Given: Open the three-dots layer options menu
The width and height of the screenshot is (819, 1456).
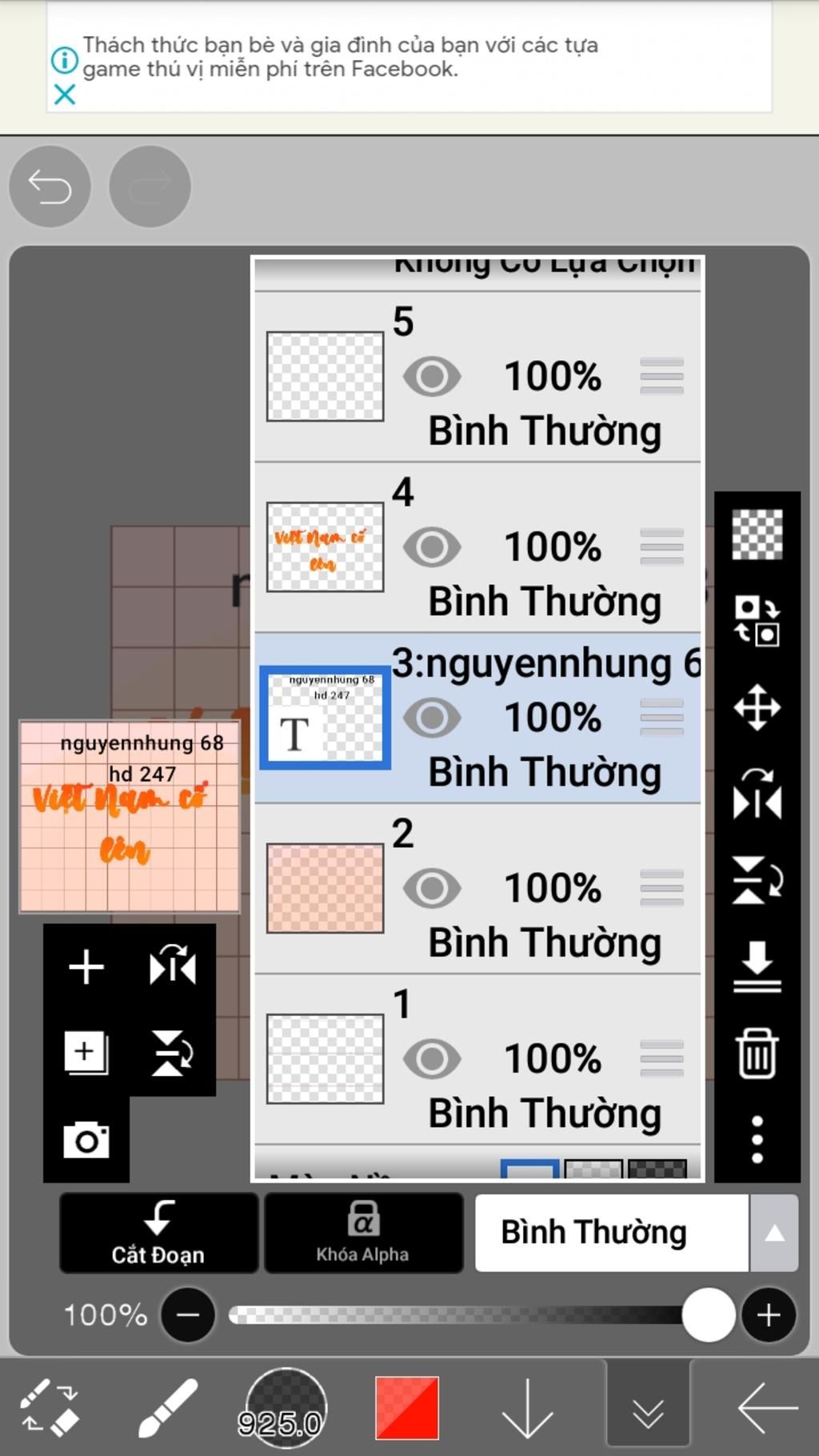Looking at the screenshot, I should point(757,1139).
